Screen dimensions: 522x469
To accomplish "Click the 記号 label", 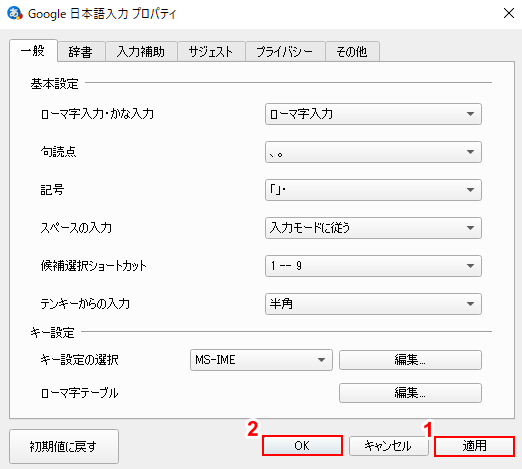I will pyautogui.click(x=52, y=190).
